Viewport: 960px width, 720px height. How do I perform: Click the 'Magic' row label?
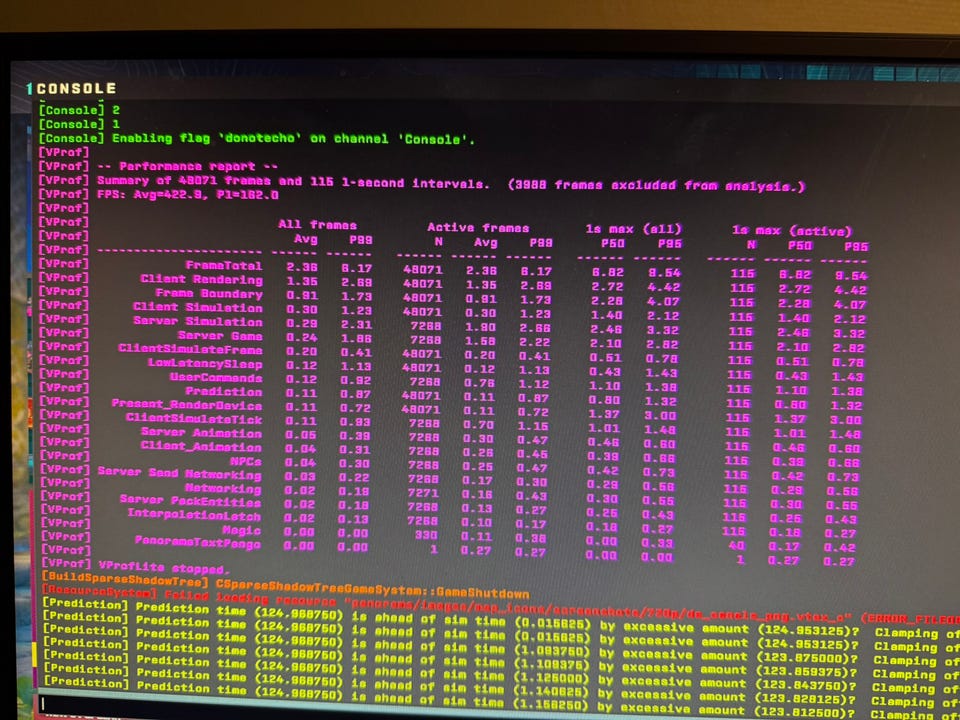(x=241, y=530)
